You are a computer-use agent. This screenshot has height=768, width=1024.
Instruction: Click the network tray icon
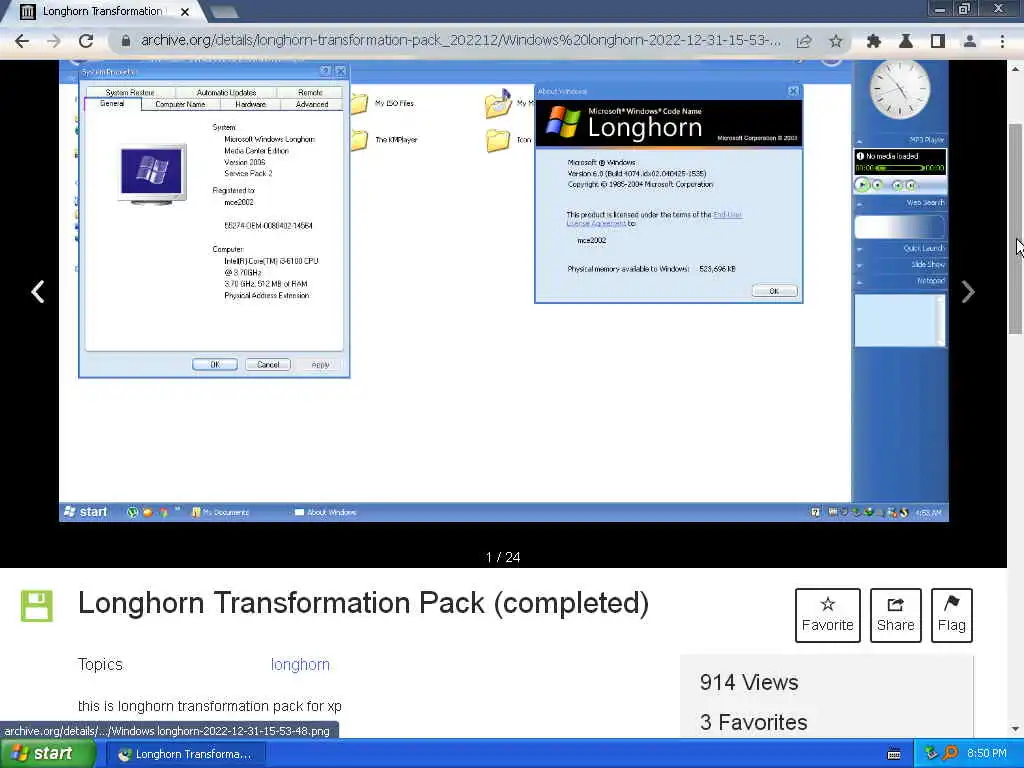[931, 754]
